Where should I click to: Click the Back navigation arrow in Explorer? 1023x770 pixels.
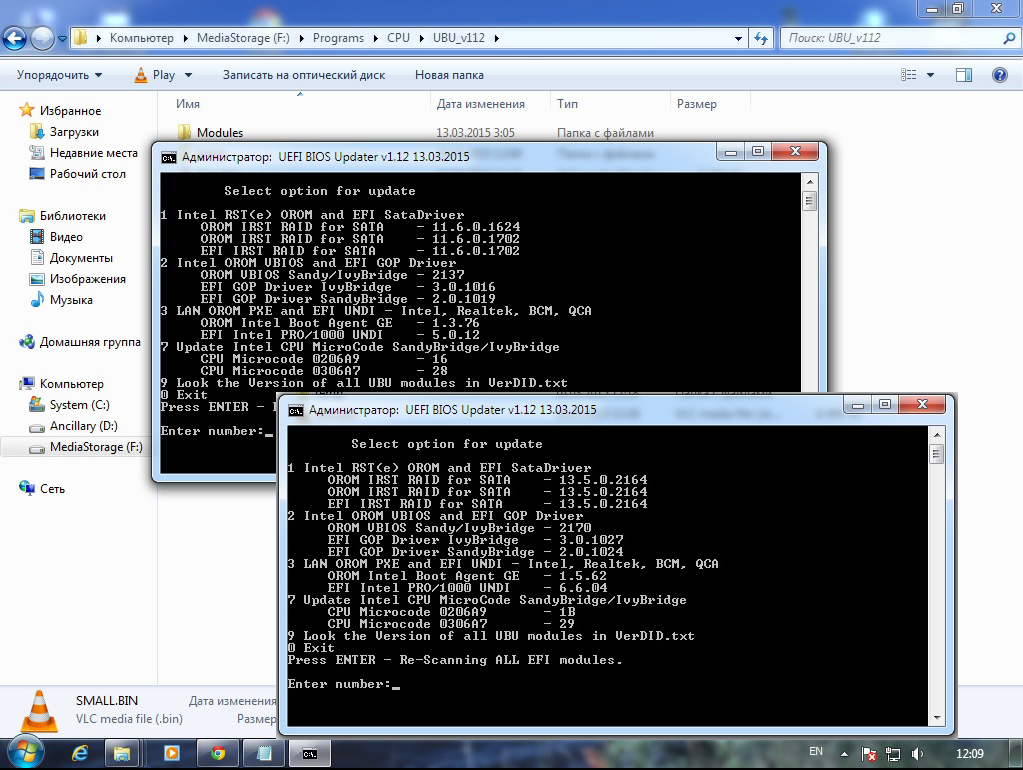point(14,38)
